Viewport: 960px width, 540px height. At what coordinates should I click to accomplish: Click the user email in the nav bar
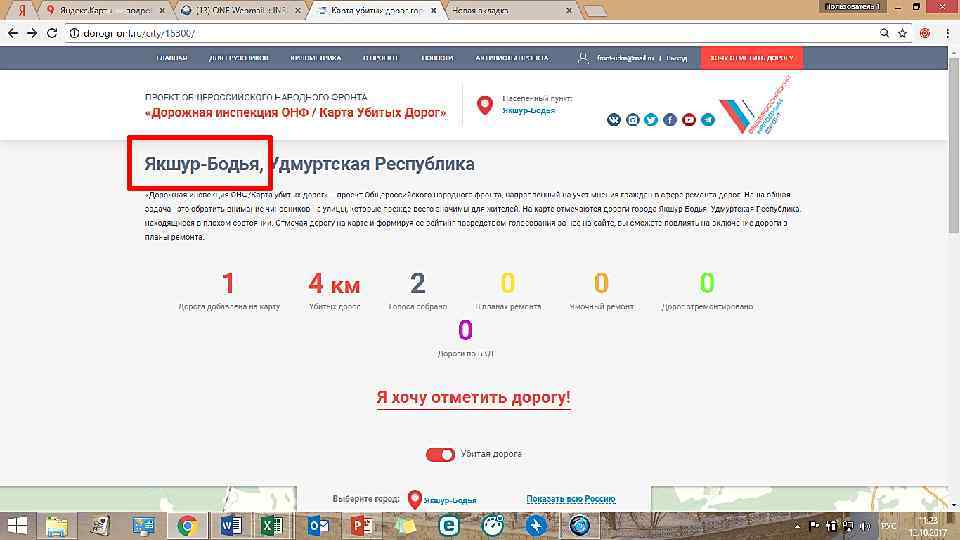(625, 58)
